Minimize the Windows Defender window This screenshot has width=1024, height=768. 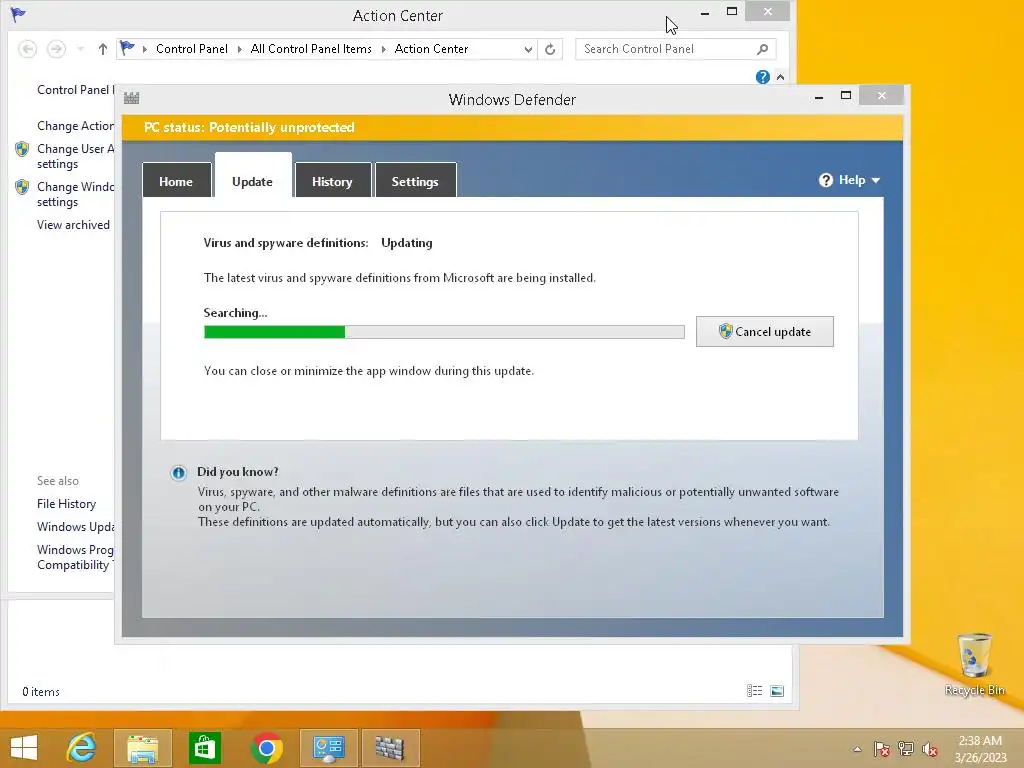tap(819, 97)
